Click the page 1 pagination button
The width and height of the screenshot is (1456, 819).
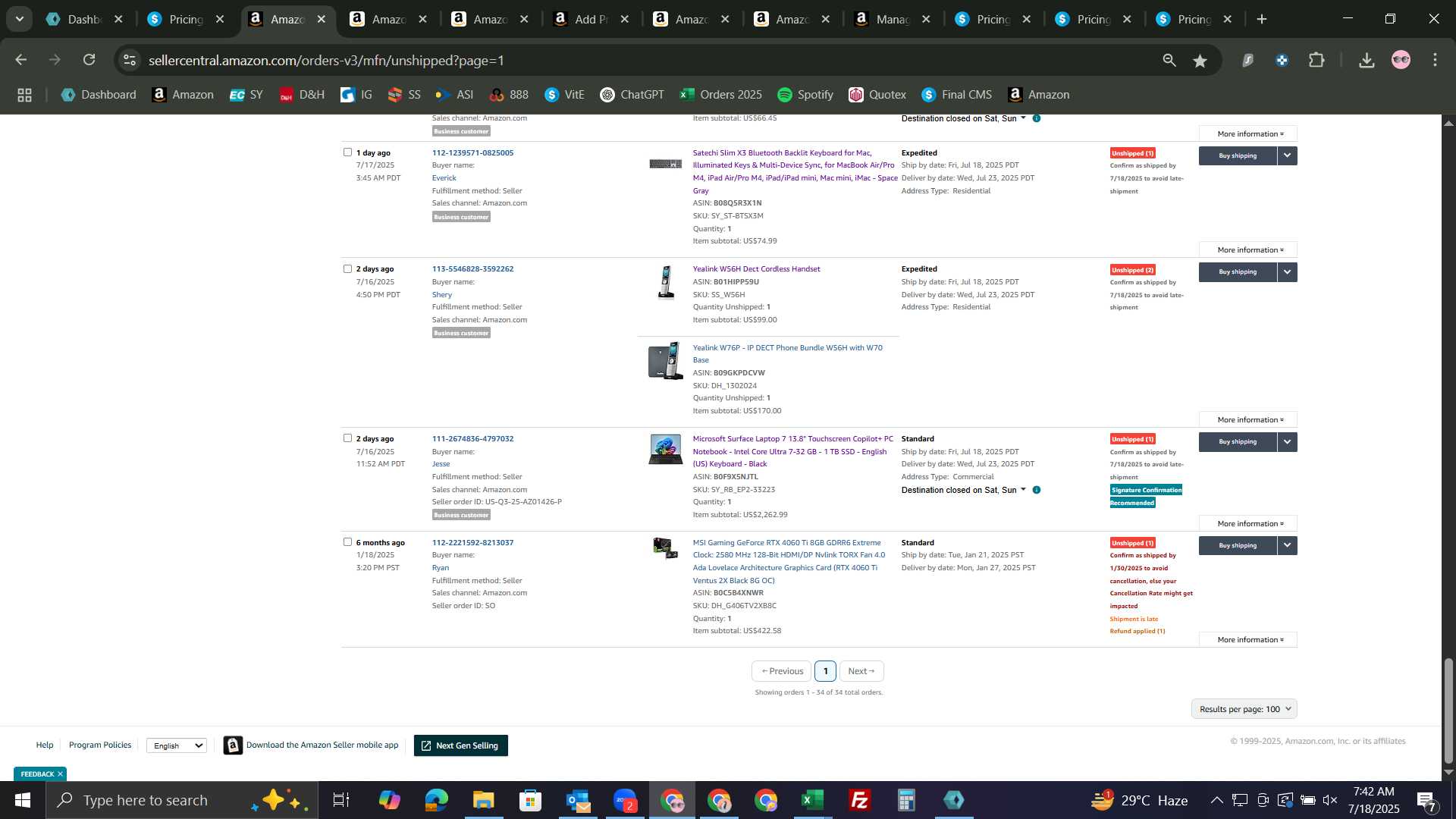coord(825,671)
